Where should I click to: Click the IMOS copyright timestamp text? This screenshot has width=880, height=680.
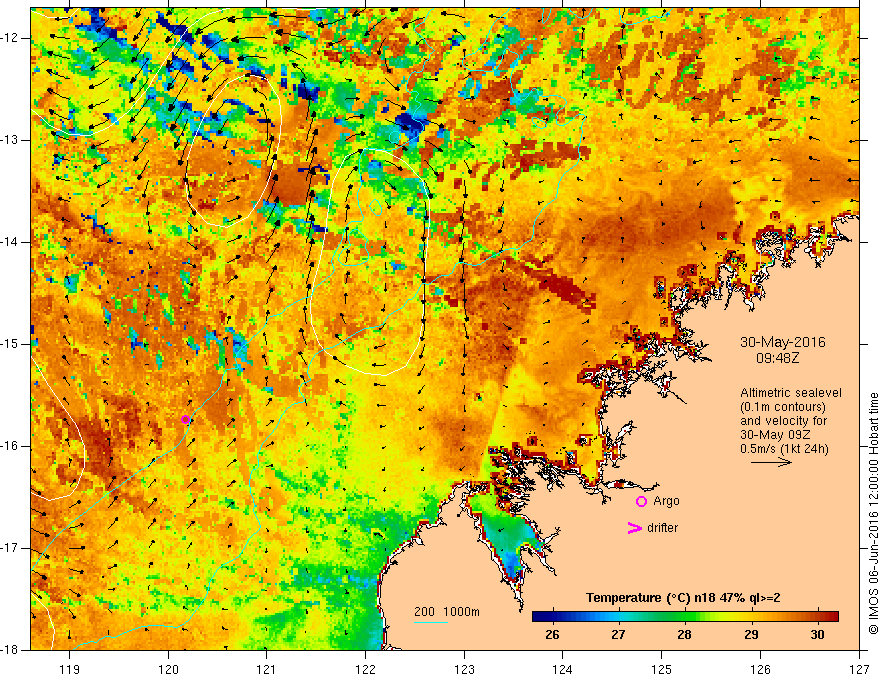(873, 513)
